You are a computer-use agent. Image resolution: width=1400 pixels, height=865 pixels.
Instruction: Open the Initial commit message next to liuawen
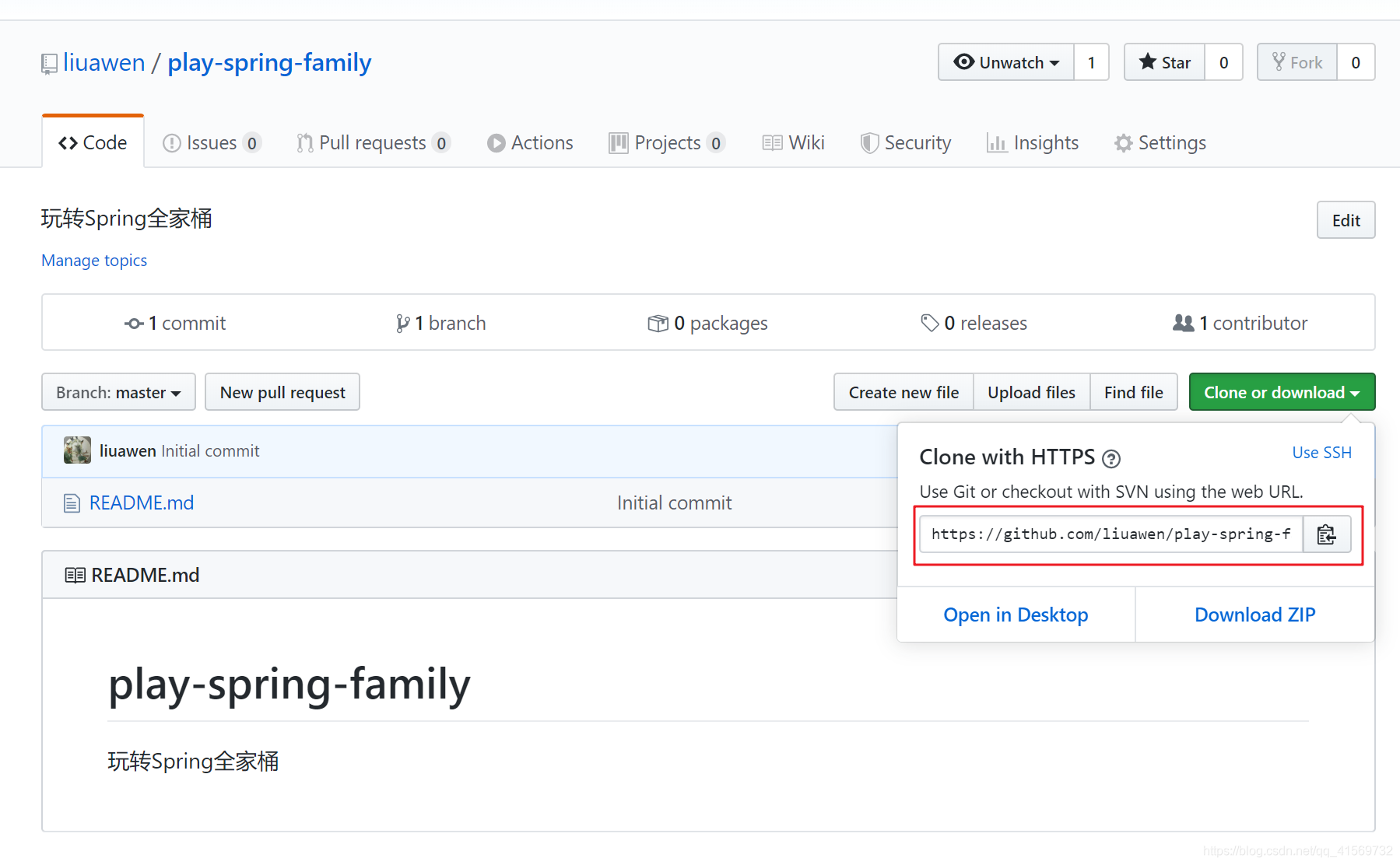[210, 451]
